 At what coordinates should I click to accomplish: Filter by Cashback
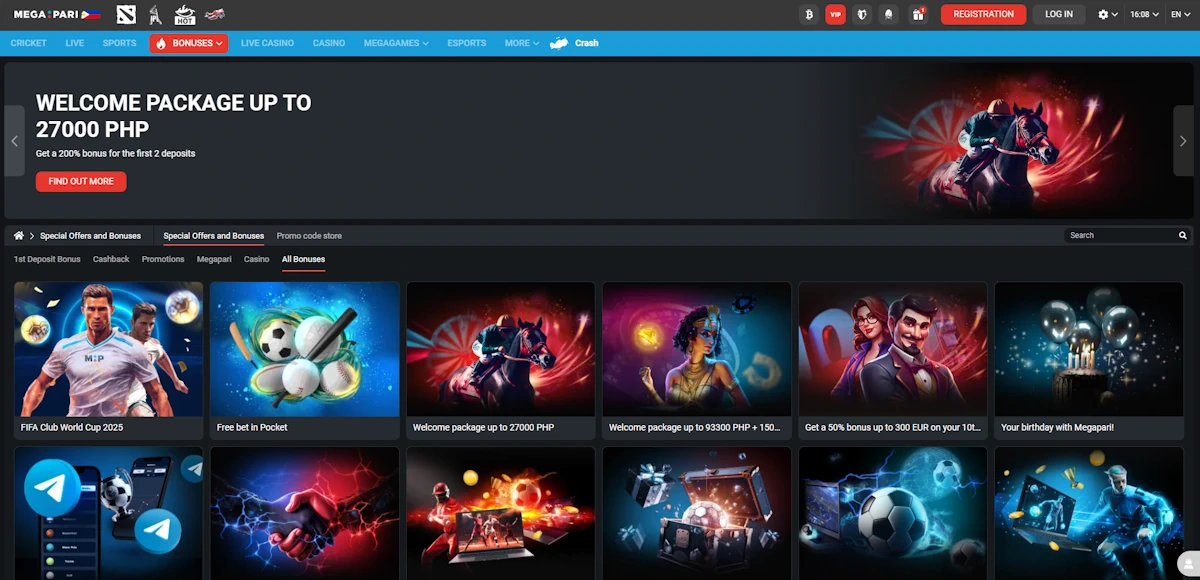pos(111,259)
